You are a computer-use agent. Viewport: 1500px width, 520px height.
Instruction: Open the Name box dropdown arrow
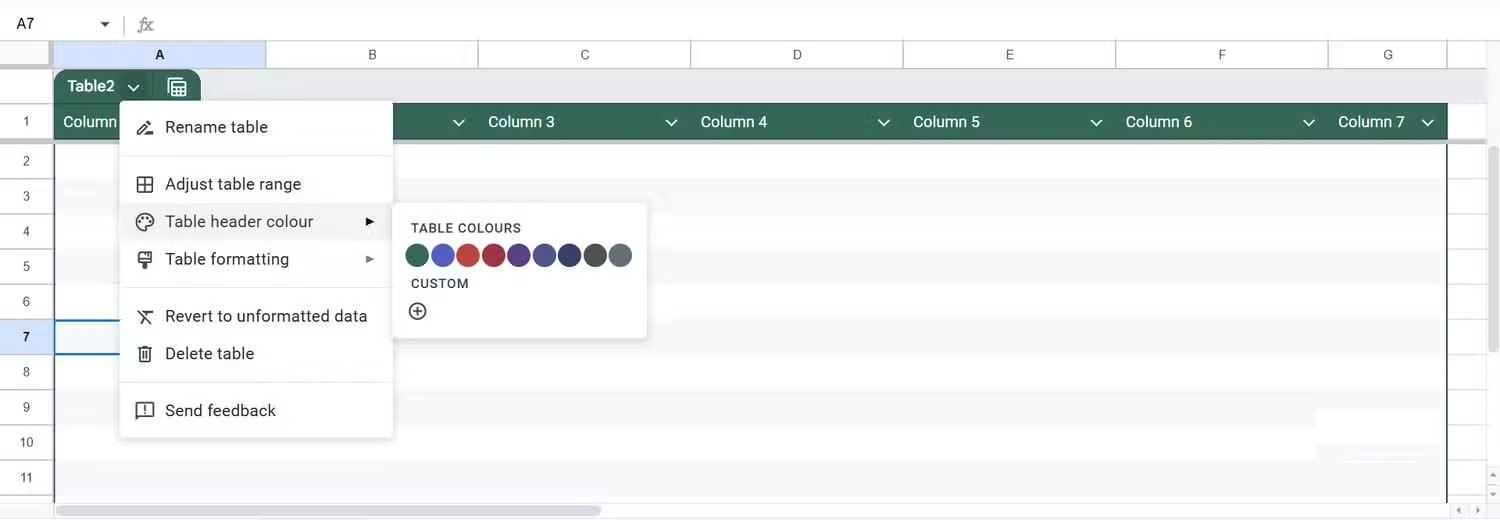[x=105, y=24]
